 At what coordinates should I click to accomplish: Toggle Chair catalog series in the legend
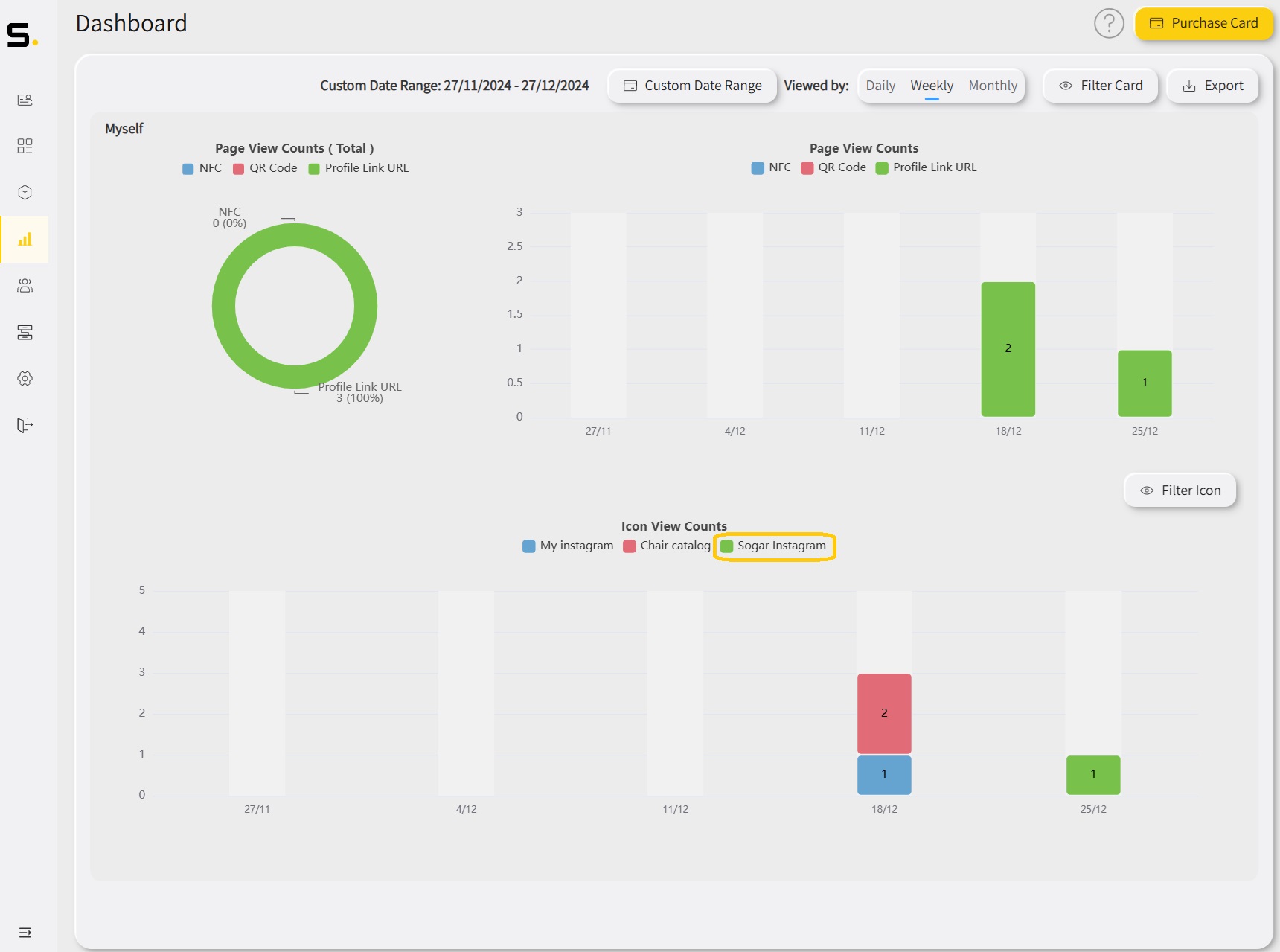click(667, 546)
